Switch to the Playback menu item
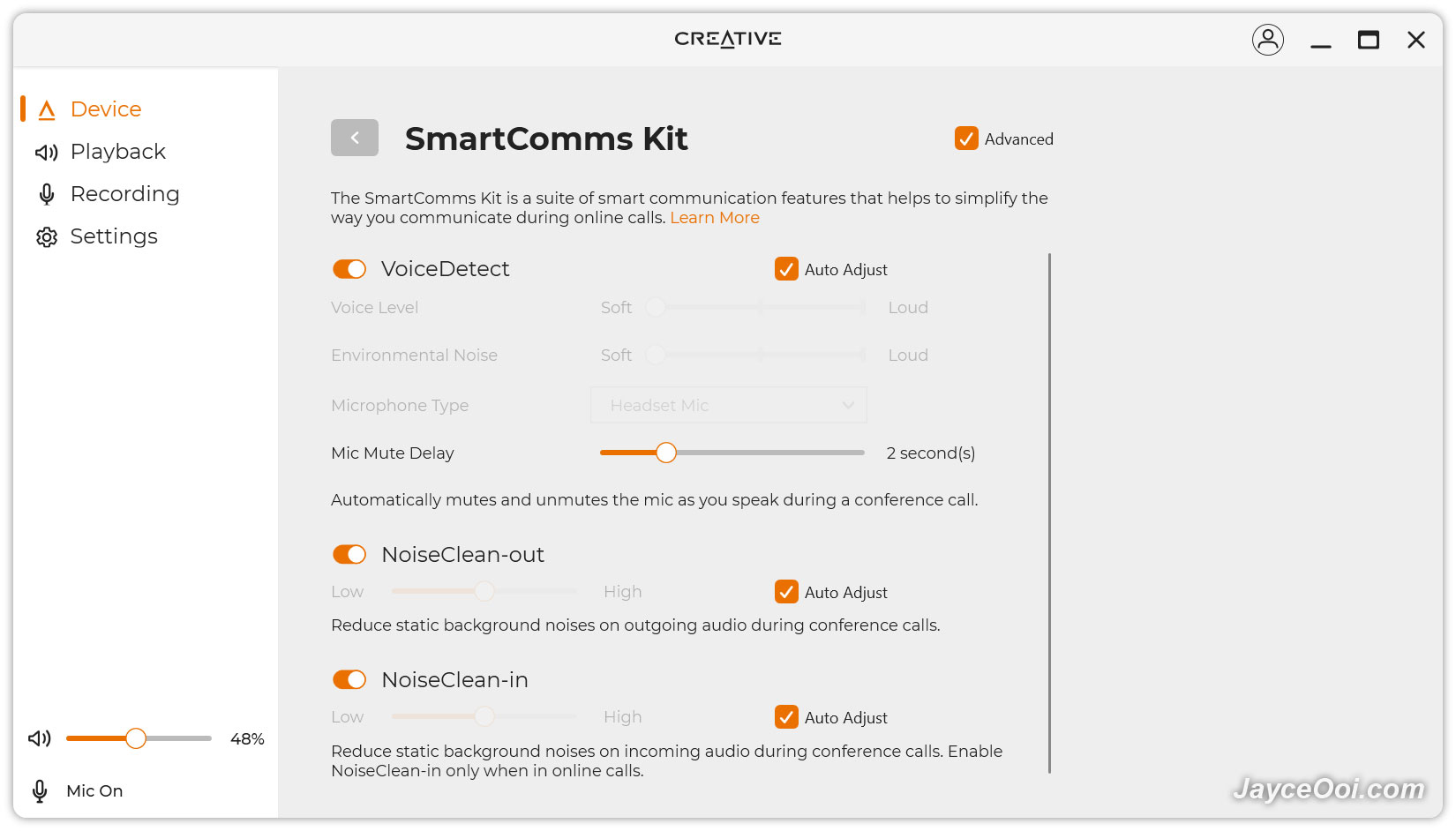 pos(118,152)
